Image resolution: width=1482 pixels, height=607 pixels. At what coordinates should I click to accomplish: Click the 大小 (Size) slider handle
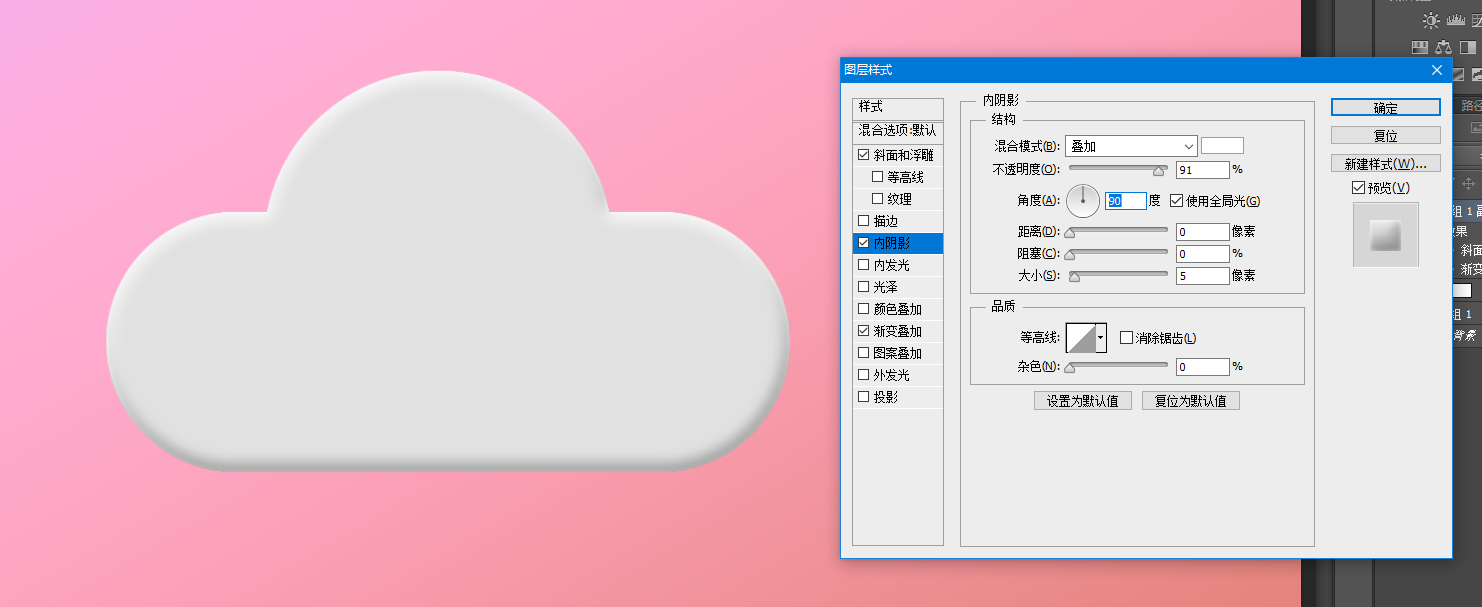click(x=1074, y=277)
